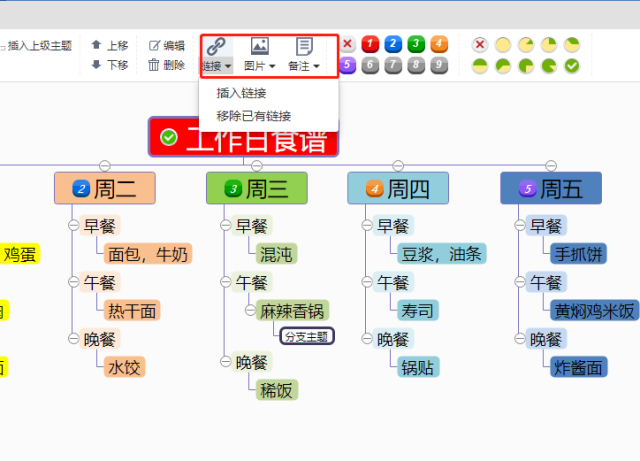This screenshot has height=461, width=640.
Task: Open the 图片 dropdown
Action: point(260,66)
